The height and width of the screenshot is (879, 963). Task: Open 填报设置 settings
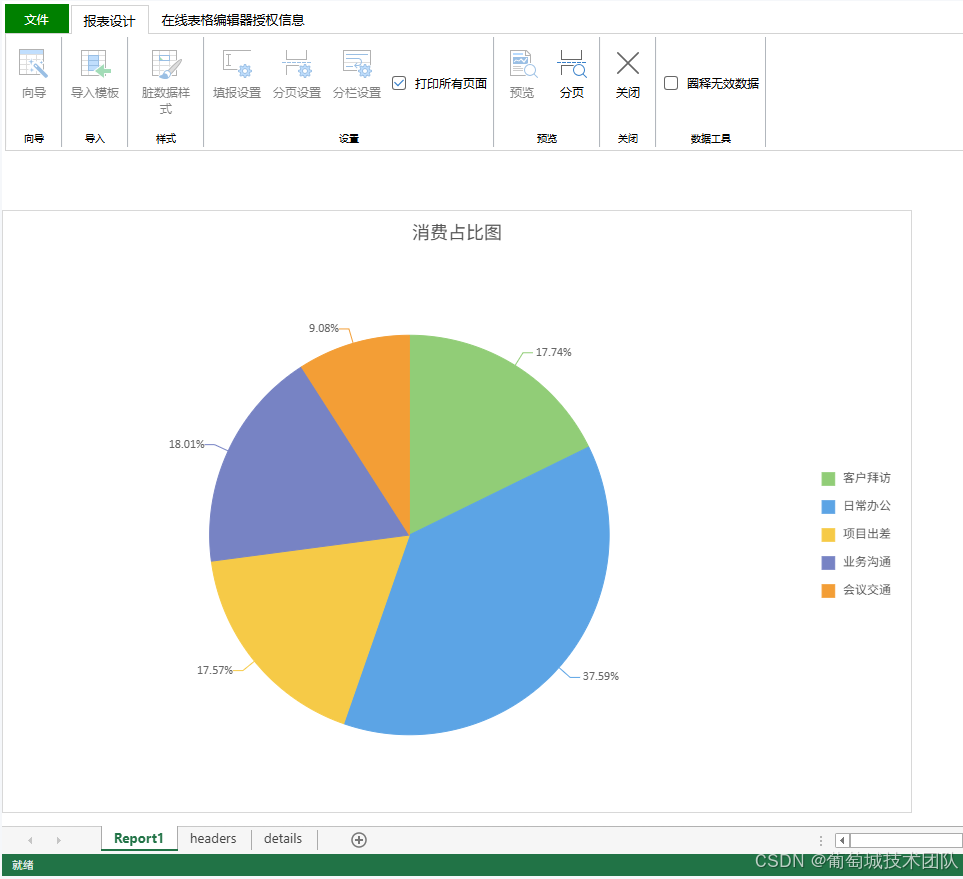click(x=237, y=74)
